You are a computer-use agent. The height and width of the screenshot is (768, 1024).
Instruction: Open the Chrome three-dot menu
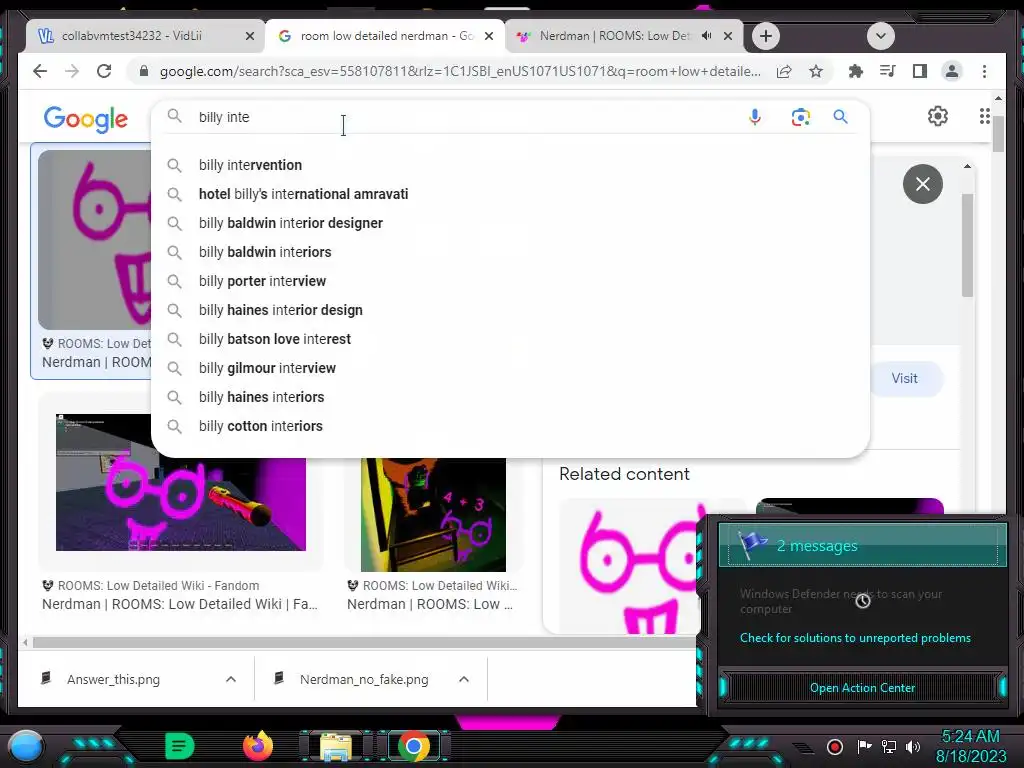[x=984, y=71]
